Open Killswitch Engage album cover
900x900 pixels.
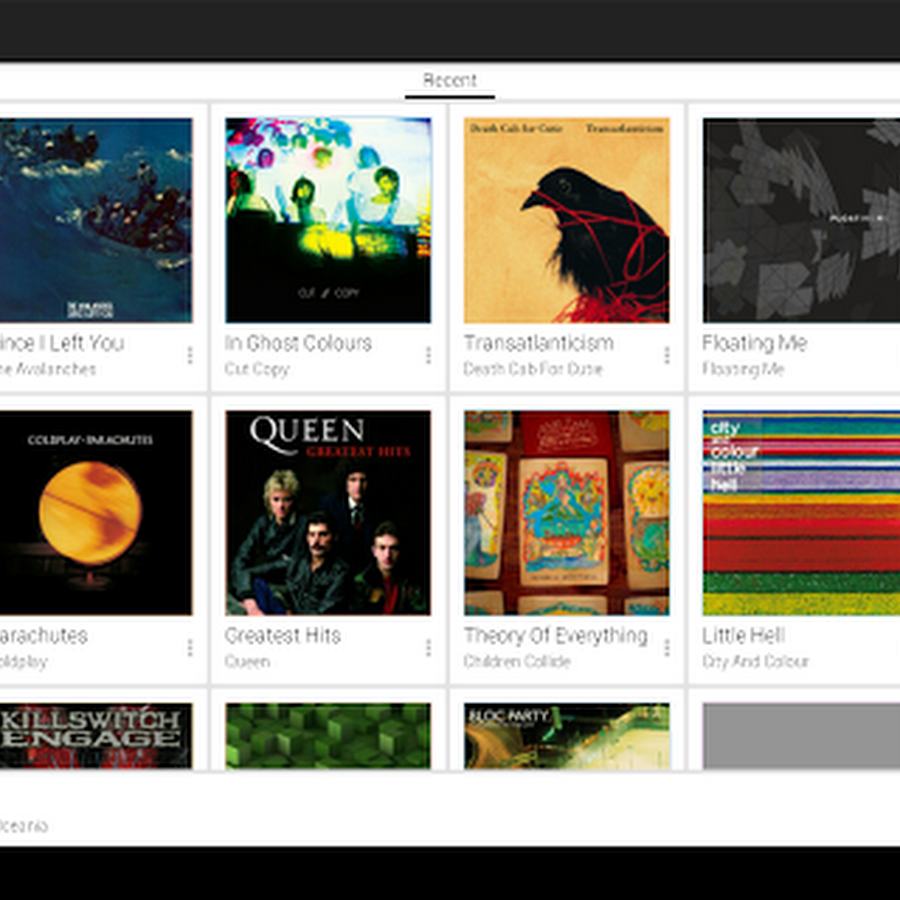pyautogui.click(x=95, y=736)
